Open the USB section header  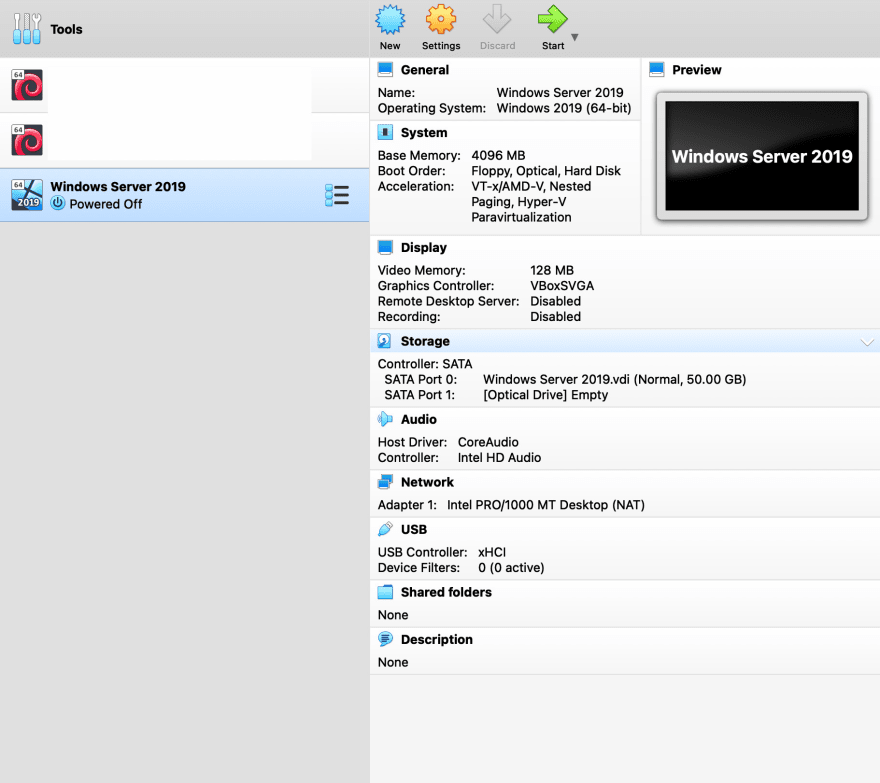[x=414, y=529]
